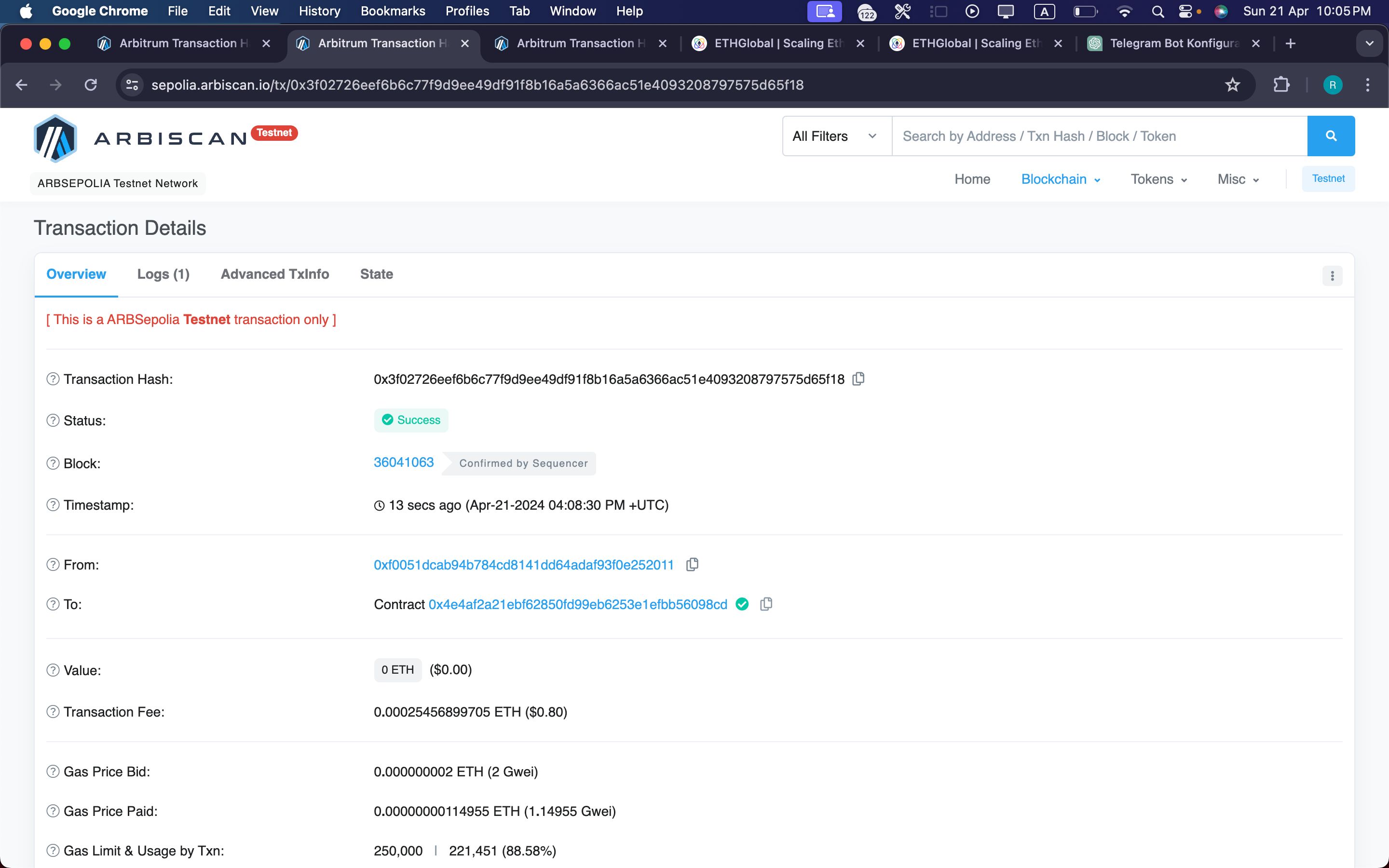This screenshot has width=1389, height=868.
Task: Open Chrome three-dot menu
Action: coord(1368,85)
